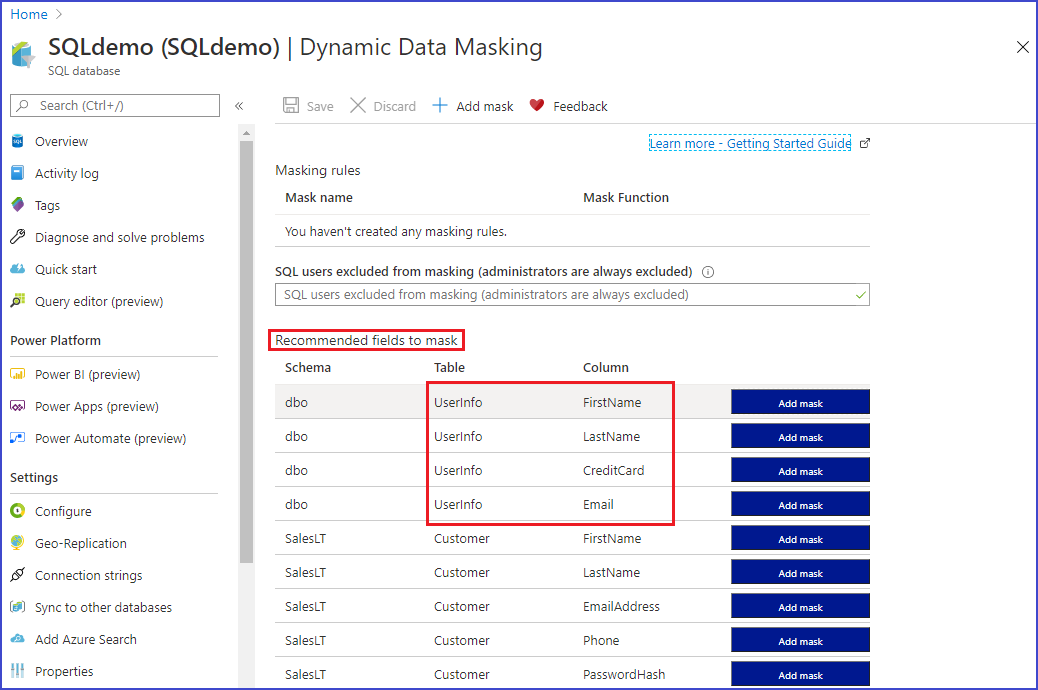Open the excluded SQL users field dropdown
This screenshot has height=690, width=1038.
point(572,294)
